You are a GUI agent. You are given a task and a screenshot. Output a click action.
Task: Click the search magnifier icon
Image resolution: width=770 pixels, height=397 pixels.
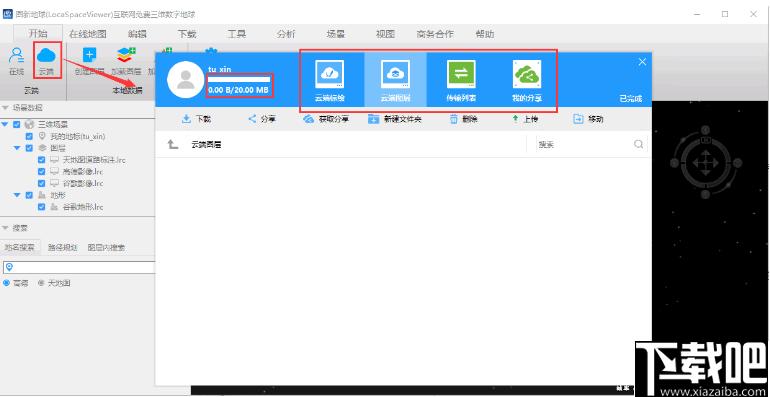(x=638, y=144)
